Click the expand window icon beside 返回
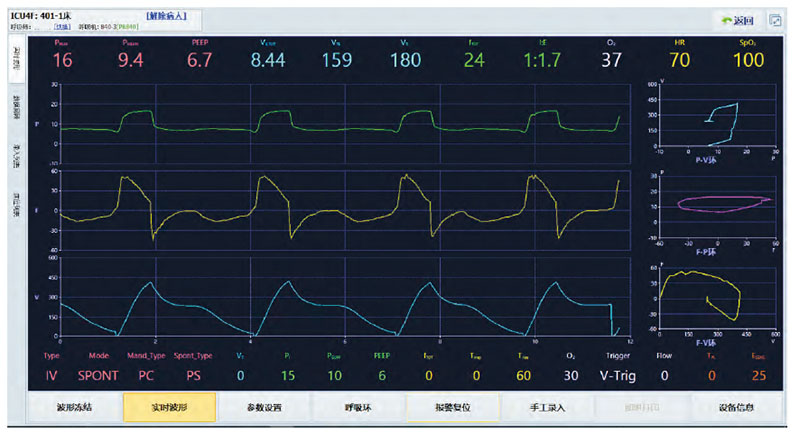This screenshot has width=800, height=434. click(775, 20)
